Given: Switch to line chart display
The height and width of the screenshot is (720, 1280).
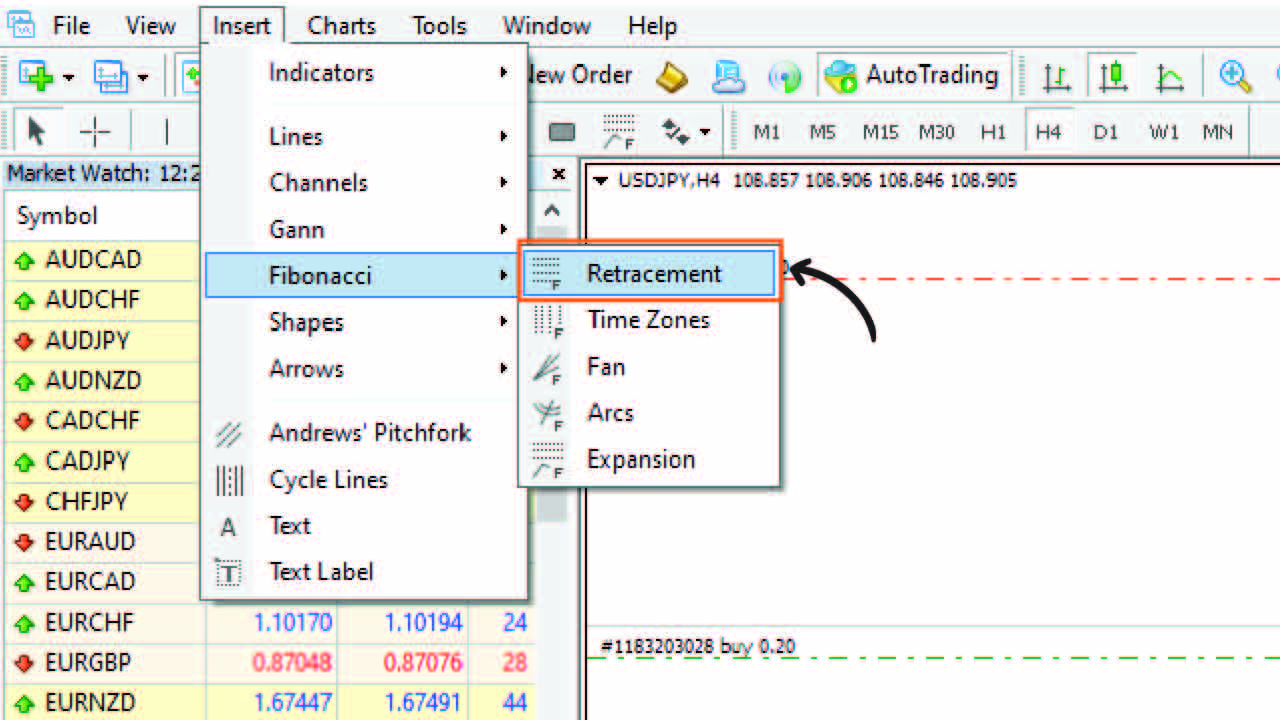Looking at the screenshot, I should 1169,76.
